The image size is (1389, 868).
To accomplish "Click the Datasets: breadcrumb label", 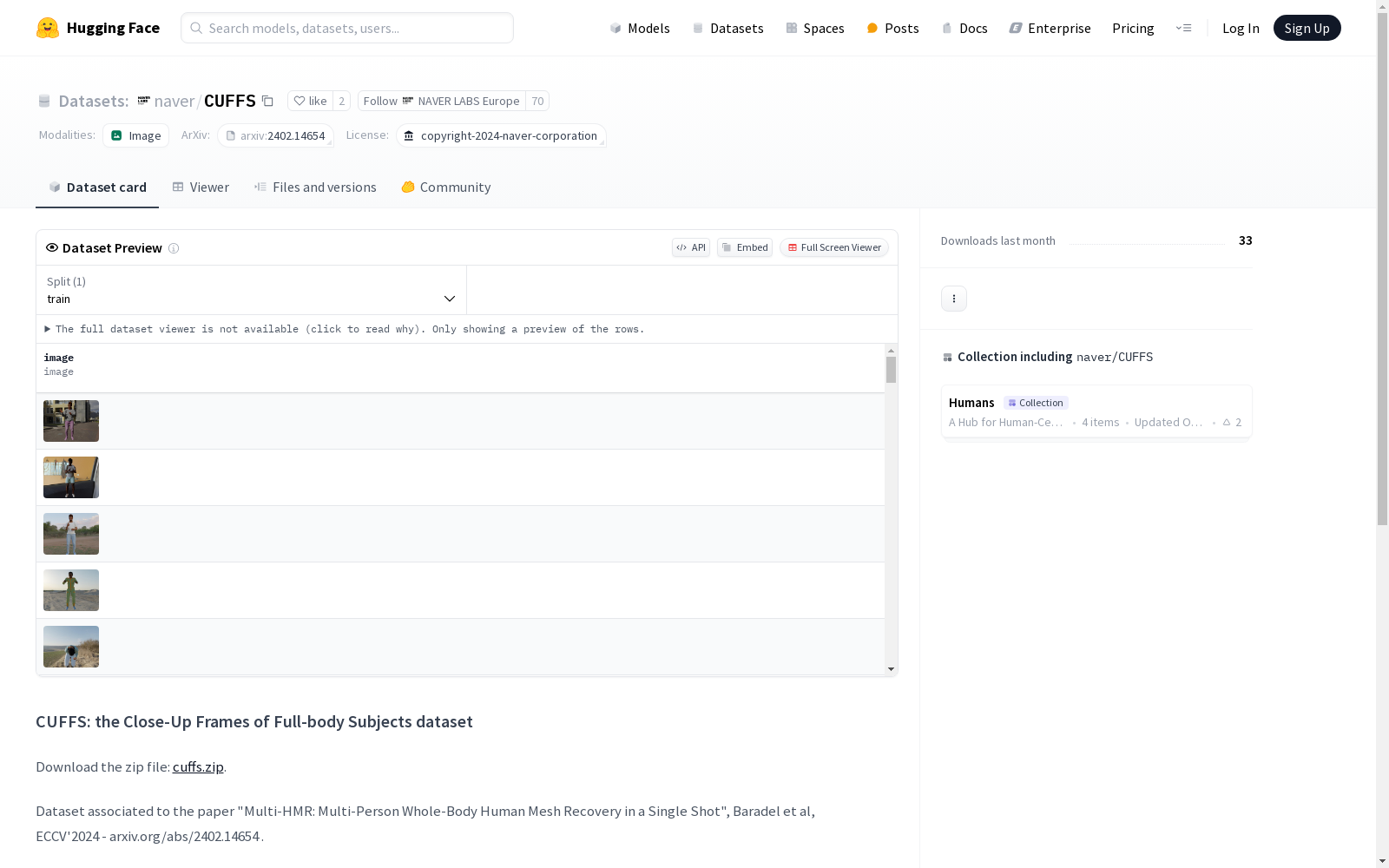I will click(94, 101).
